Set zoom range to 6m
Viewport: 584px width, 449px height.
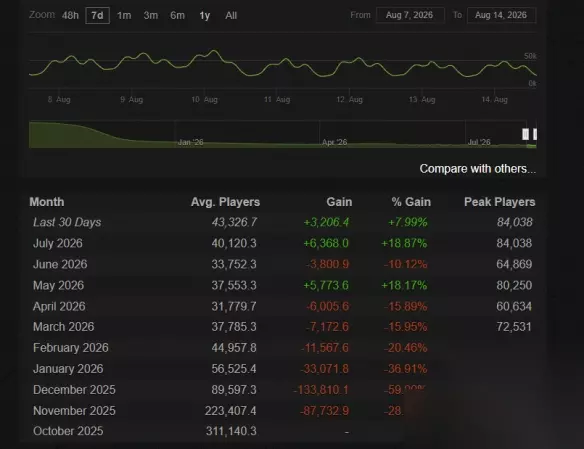[177, 16]
